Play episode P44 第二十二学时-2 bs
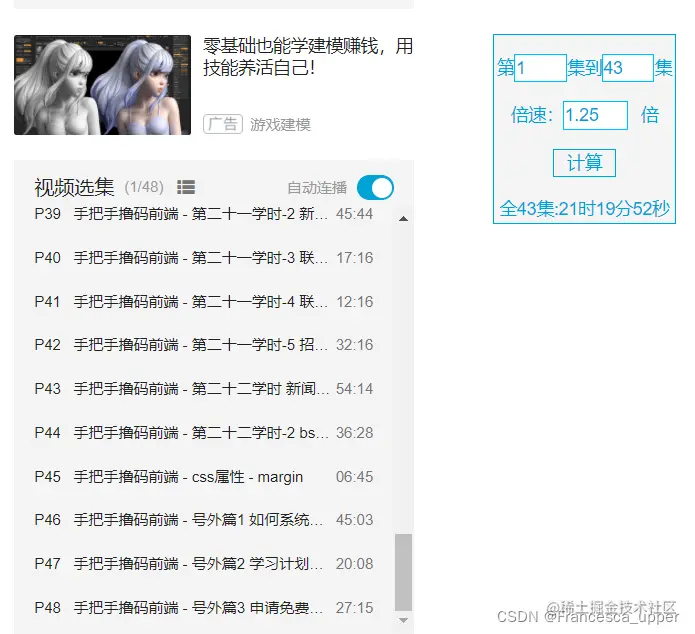Viewport: 695px width, 634px height. (204, 432)
